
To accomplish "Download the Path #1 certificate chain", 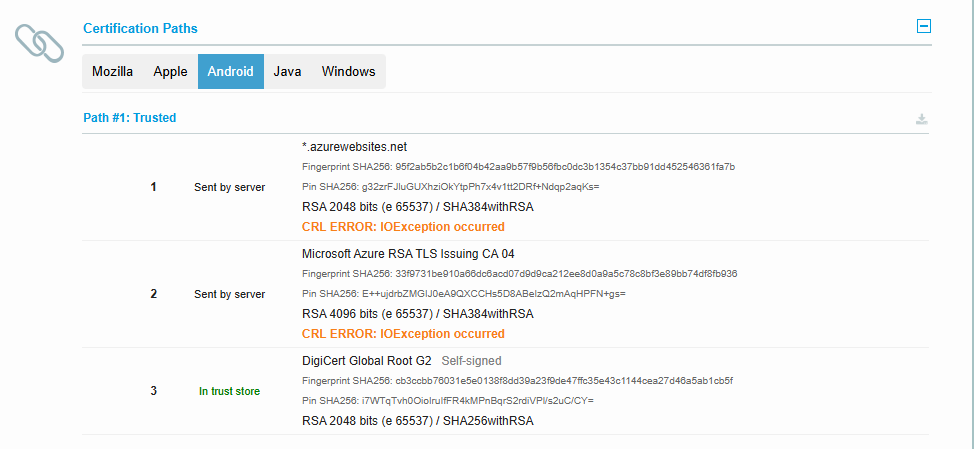I will [x=922, y=119].
